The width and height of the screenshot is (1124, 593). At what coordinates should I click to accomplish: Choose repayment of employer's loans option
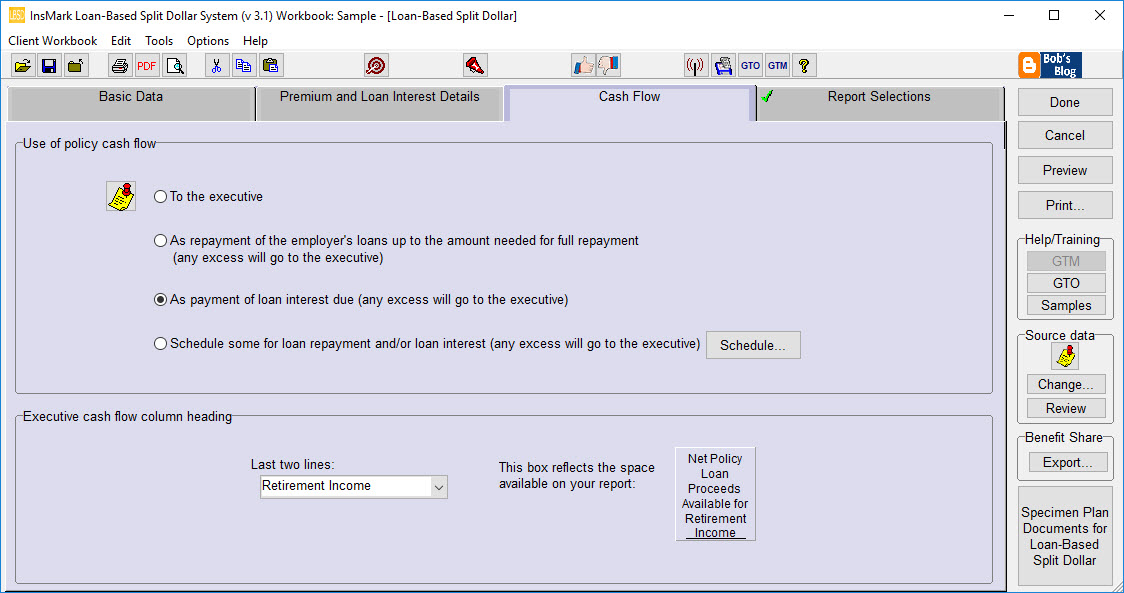[160, 240]
